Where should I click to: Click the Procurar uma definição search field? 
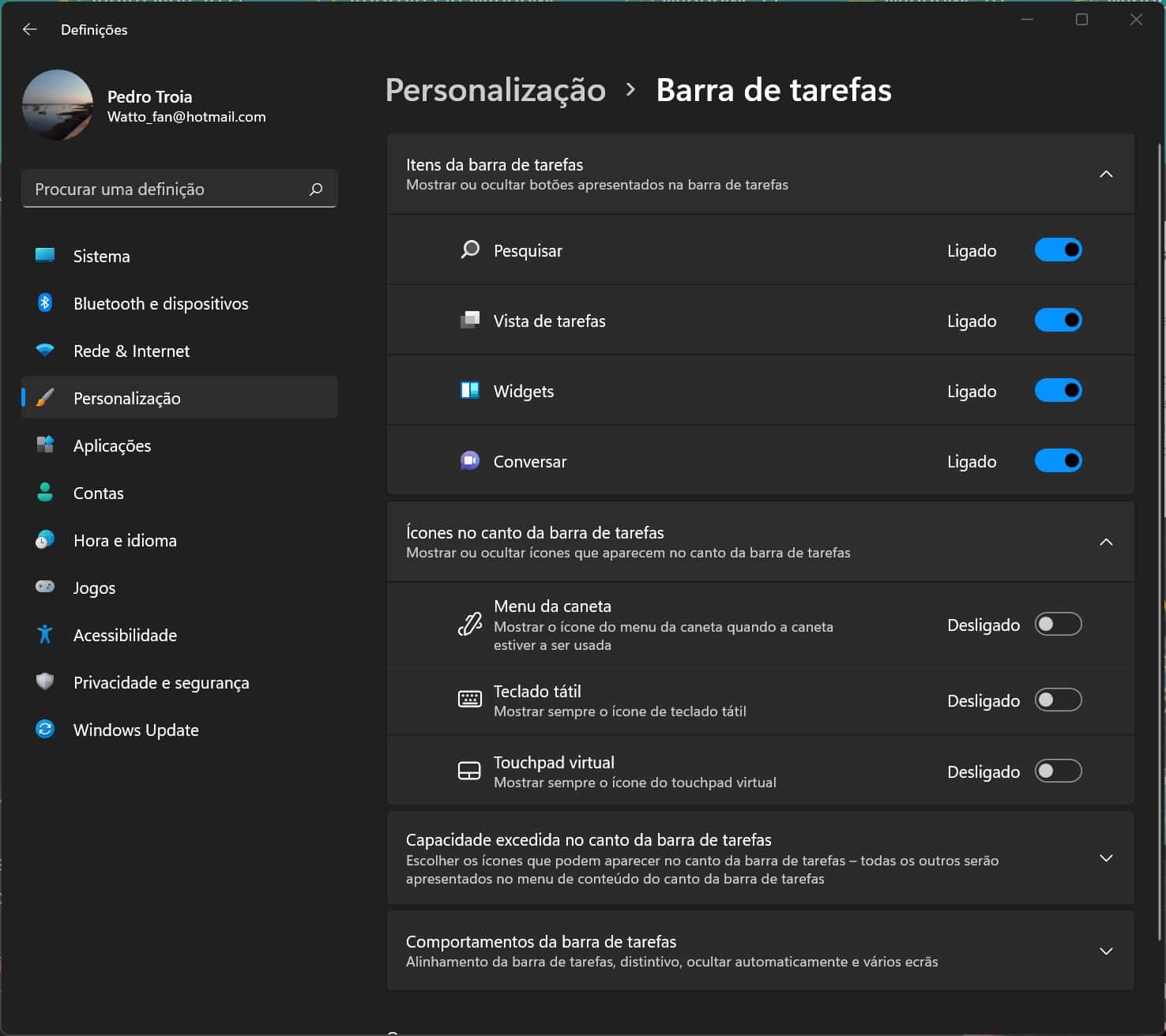179,189
